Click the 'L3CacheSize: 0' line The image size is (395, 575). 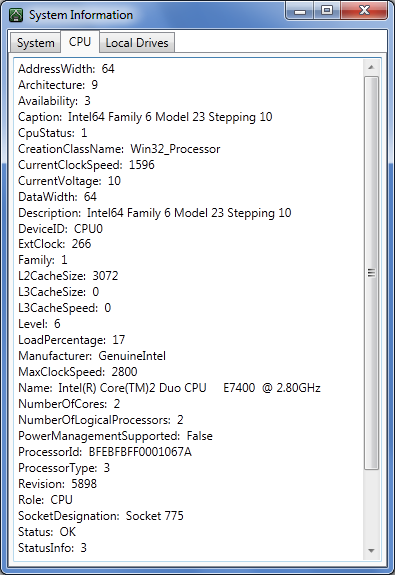pos(59,292)
